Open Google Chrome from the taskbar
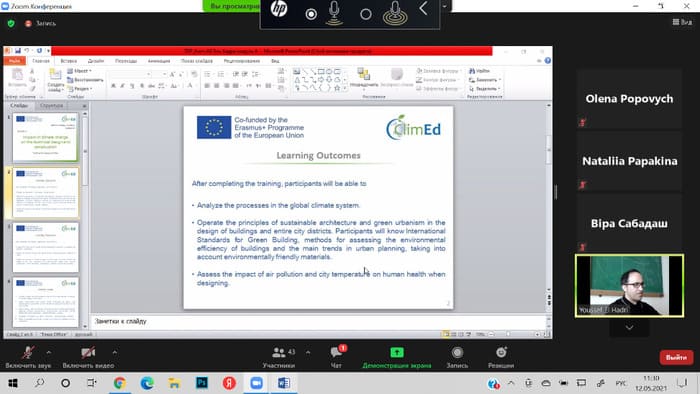Screen dimensions: 700x394 pyautogui.click(x=119, y=383)
